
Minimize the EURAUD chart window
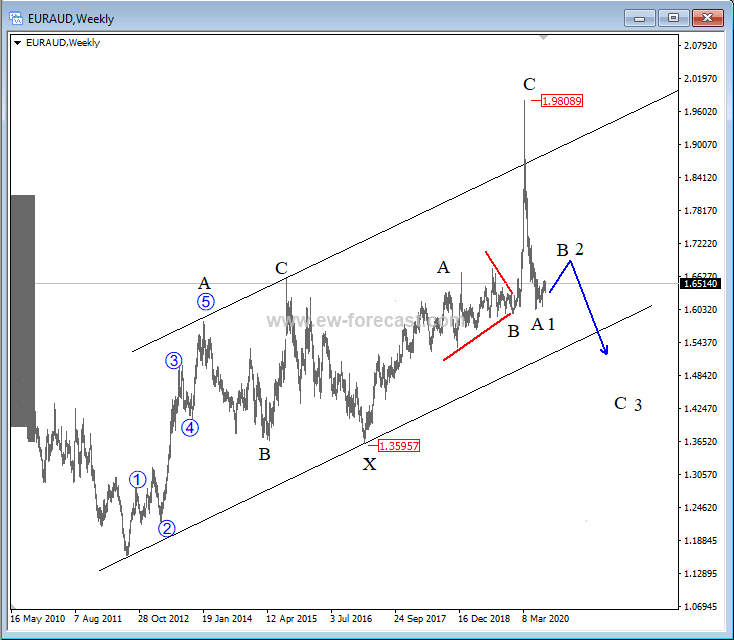tap(640, 18)
